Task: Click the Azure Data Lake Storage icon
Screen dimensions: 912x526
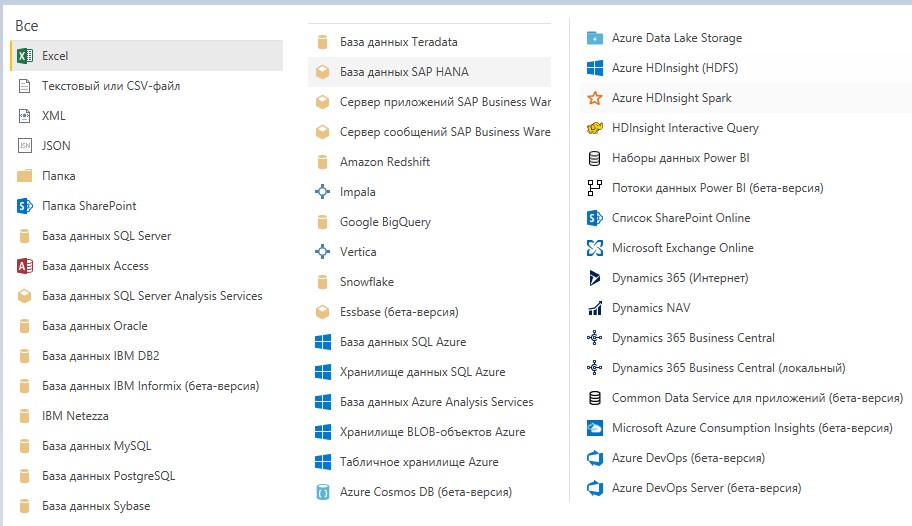Action: point(594,38)
